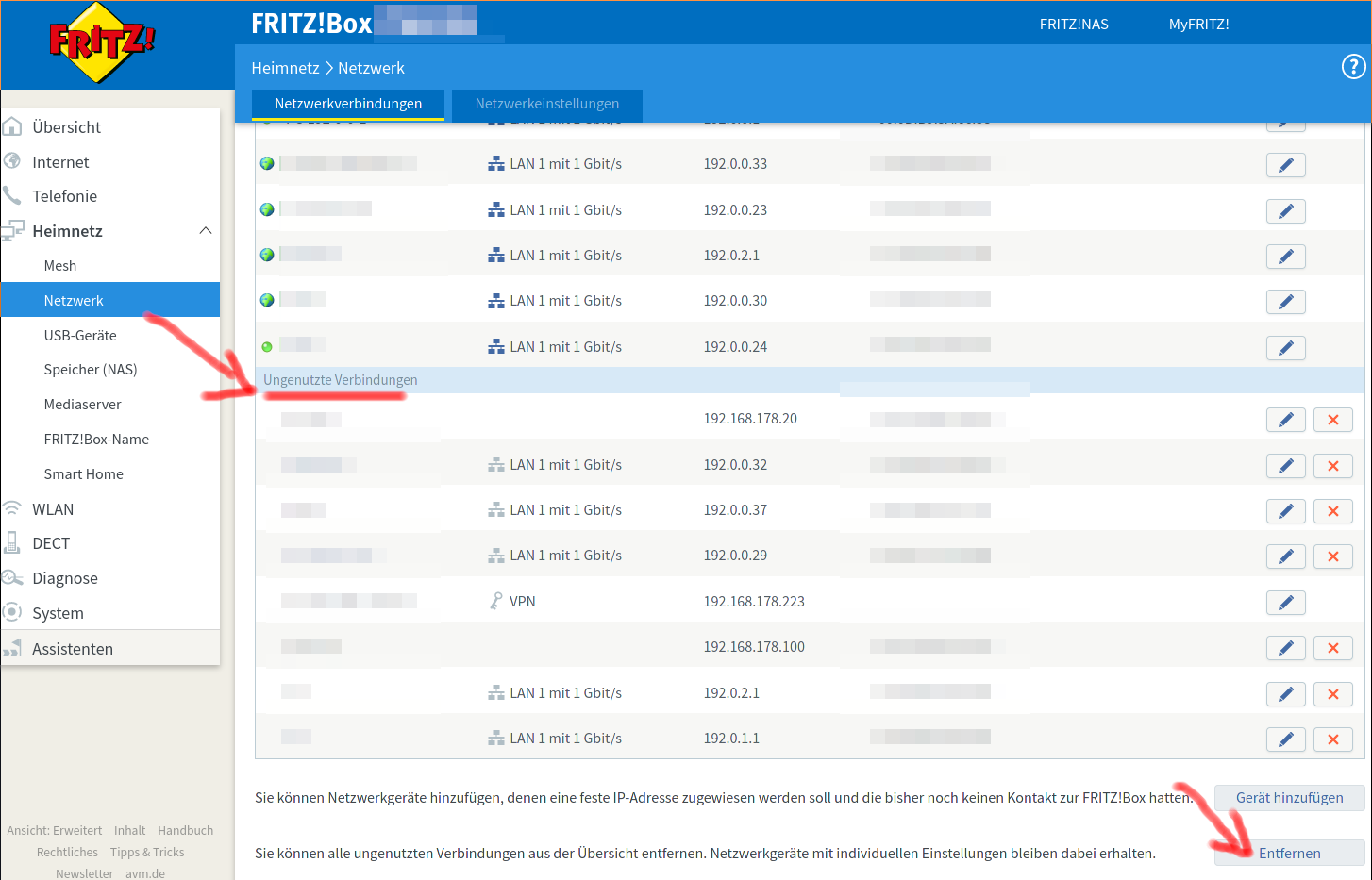Click the Entfernen button
Screen dimensions: 1372x880
[1289, 853]
